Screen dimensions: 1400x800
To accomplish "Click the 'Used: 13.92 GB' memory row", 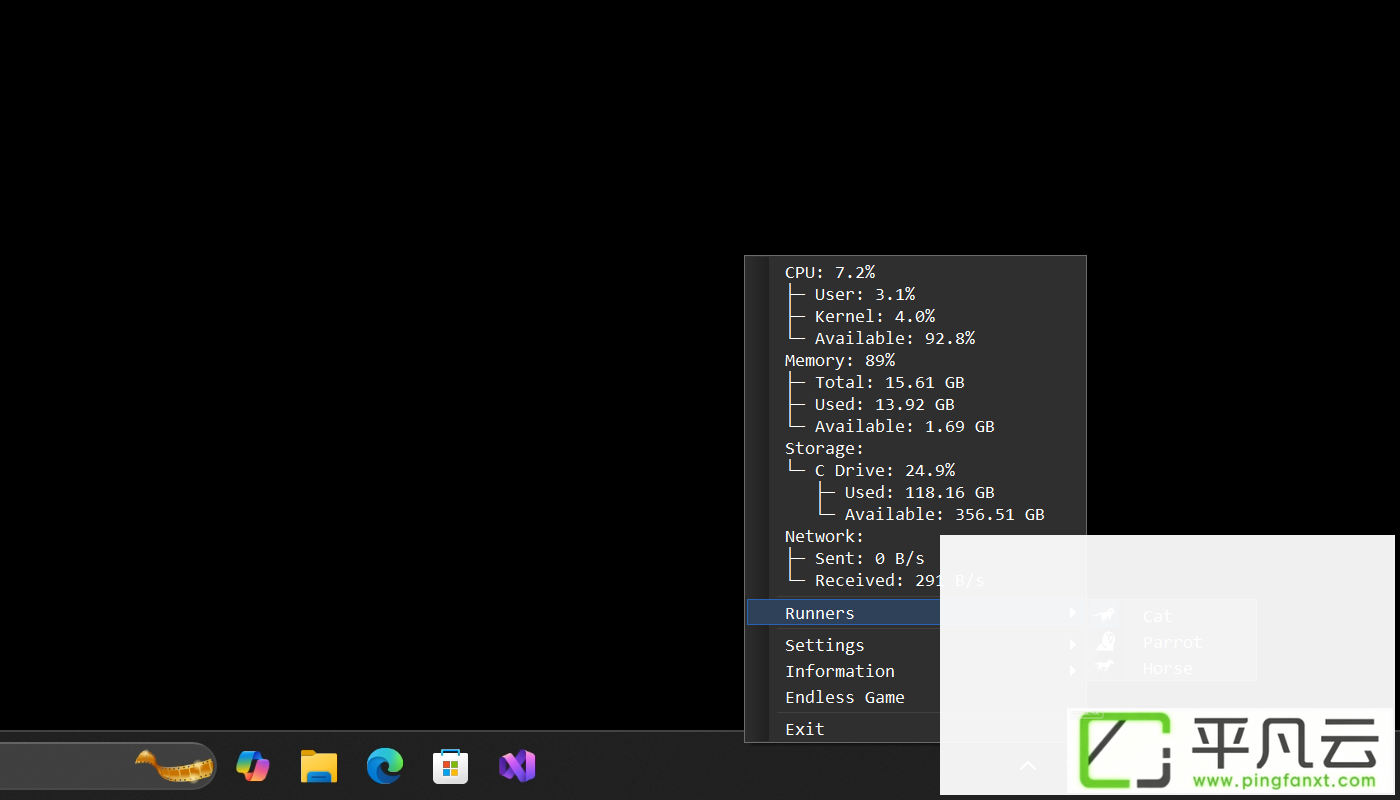I will (915, 404).
